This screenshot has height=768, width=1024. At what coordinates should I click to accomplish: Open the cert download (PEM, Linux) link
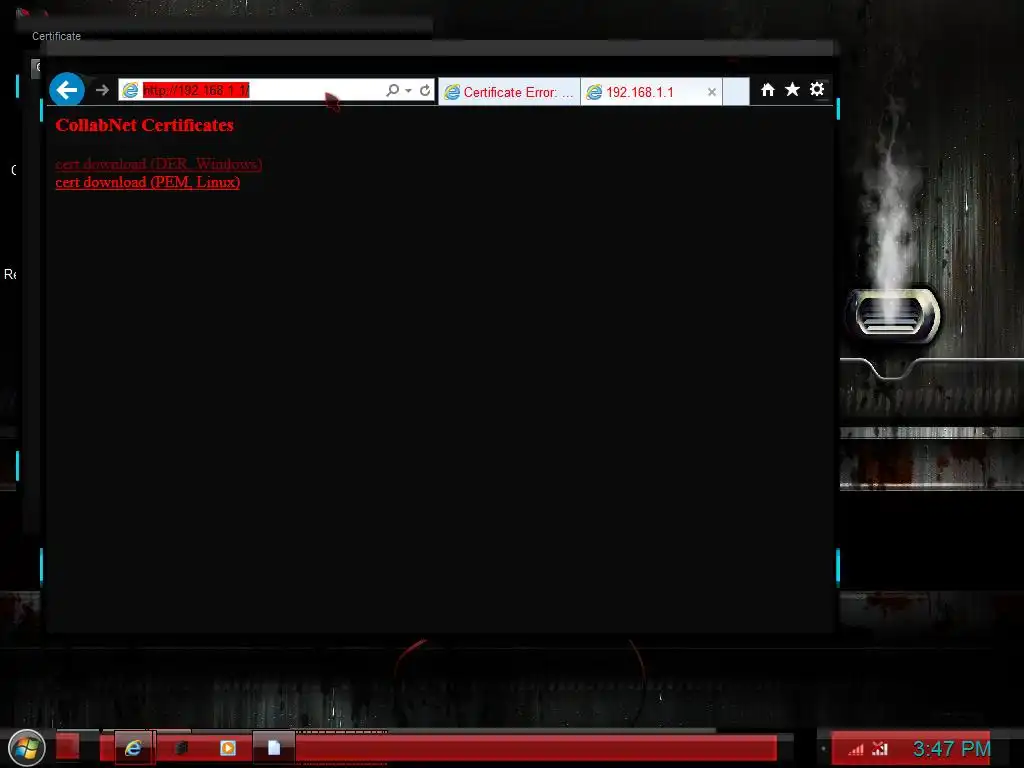pos(148,182)
